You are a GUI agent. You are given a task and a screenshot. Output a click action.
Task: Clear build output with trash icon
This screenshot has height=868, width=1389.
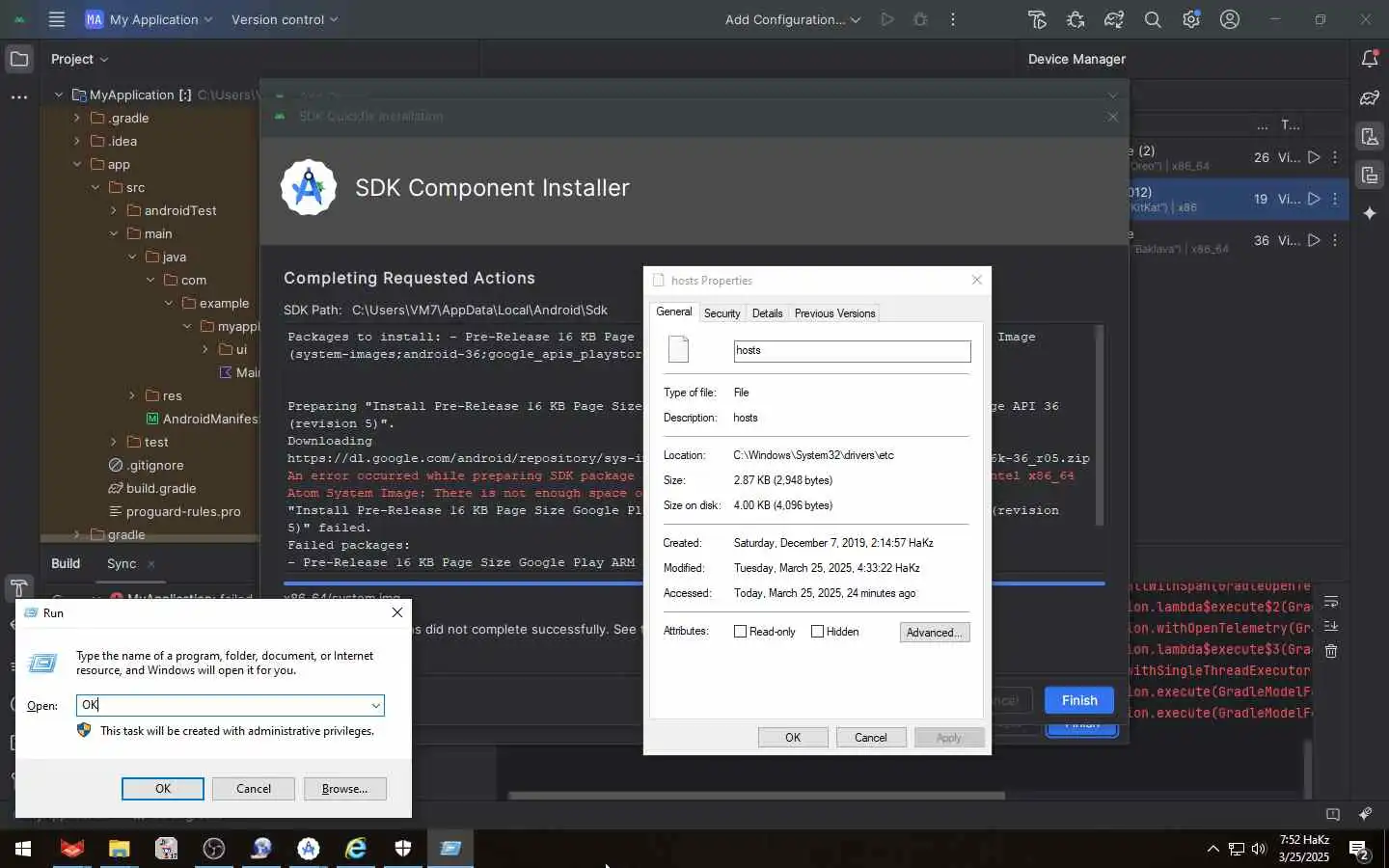tap(1331, 651)
